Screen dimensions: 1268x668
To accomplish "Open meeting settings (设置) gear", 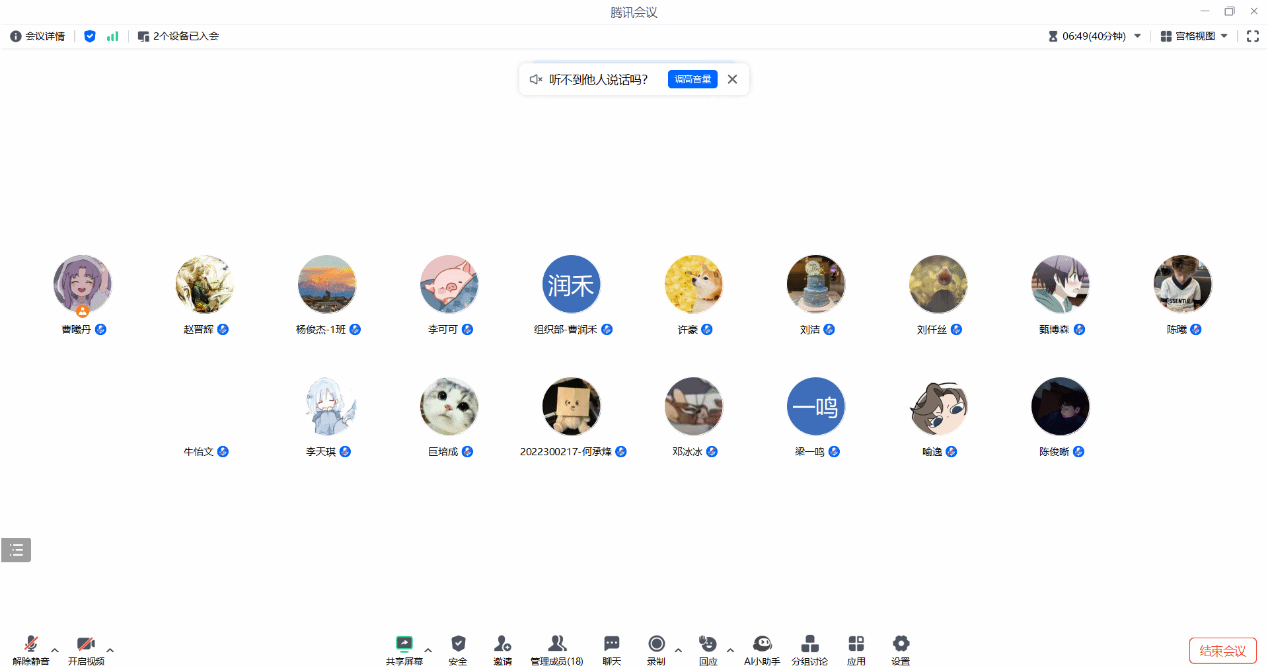I will [900, 645].
